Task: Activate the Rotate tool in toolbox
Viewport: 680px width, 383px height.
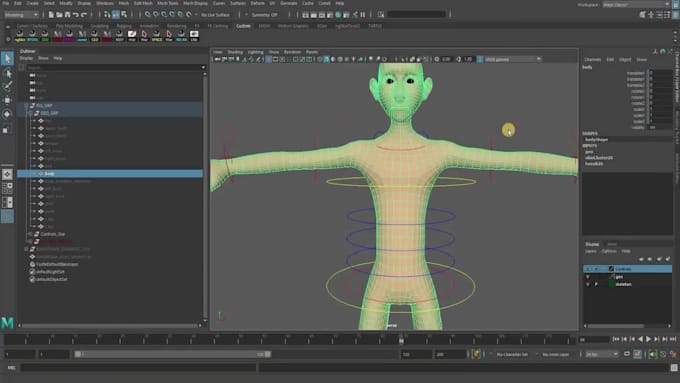Action: pos(7,114)
